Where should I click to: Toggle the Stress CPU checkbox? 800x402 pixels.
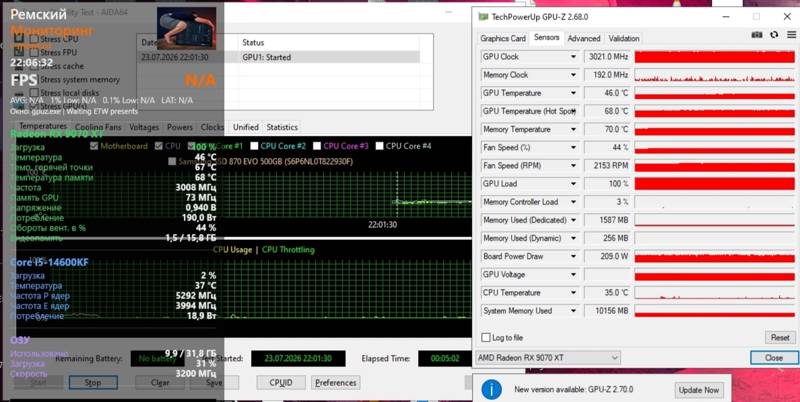[34, 39]
